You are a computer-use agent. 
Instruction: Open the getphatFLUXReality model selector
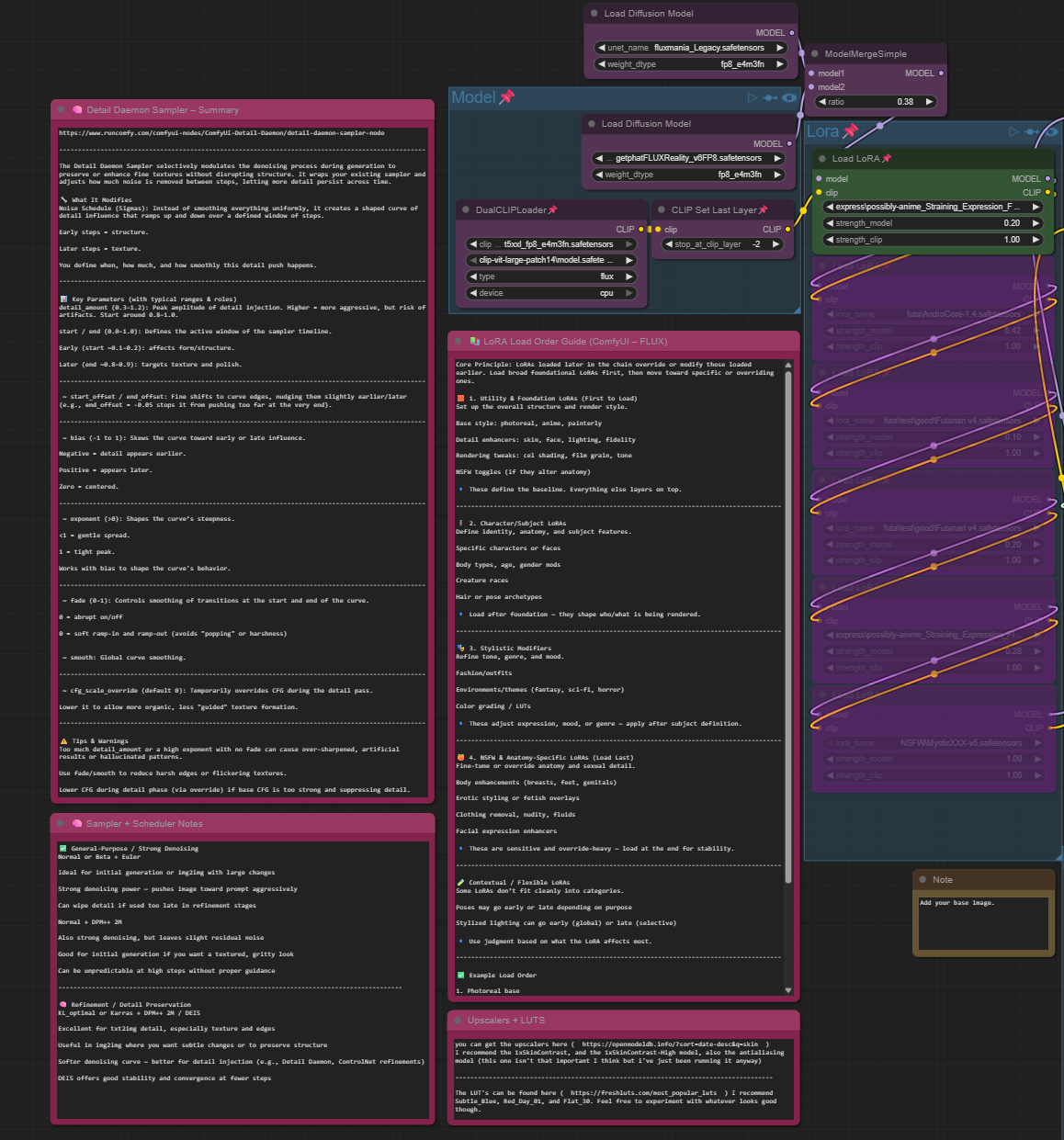[x=690, y=158]
